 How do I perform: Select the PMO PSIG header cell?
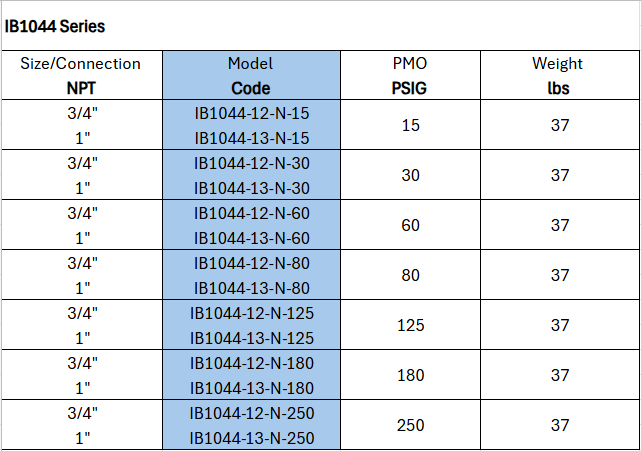point(410,75)
